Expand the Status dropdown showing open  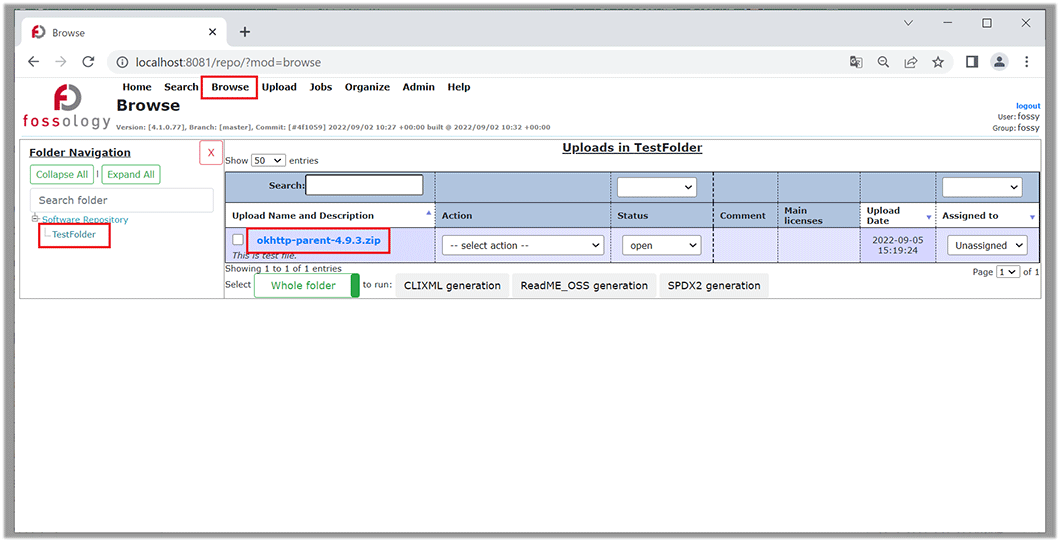(x=661, y=245)
